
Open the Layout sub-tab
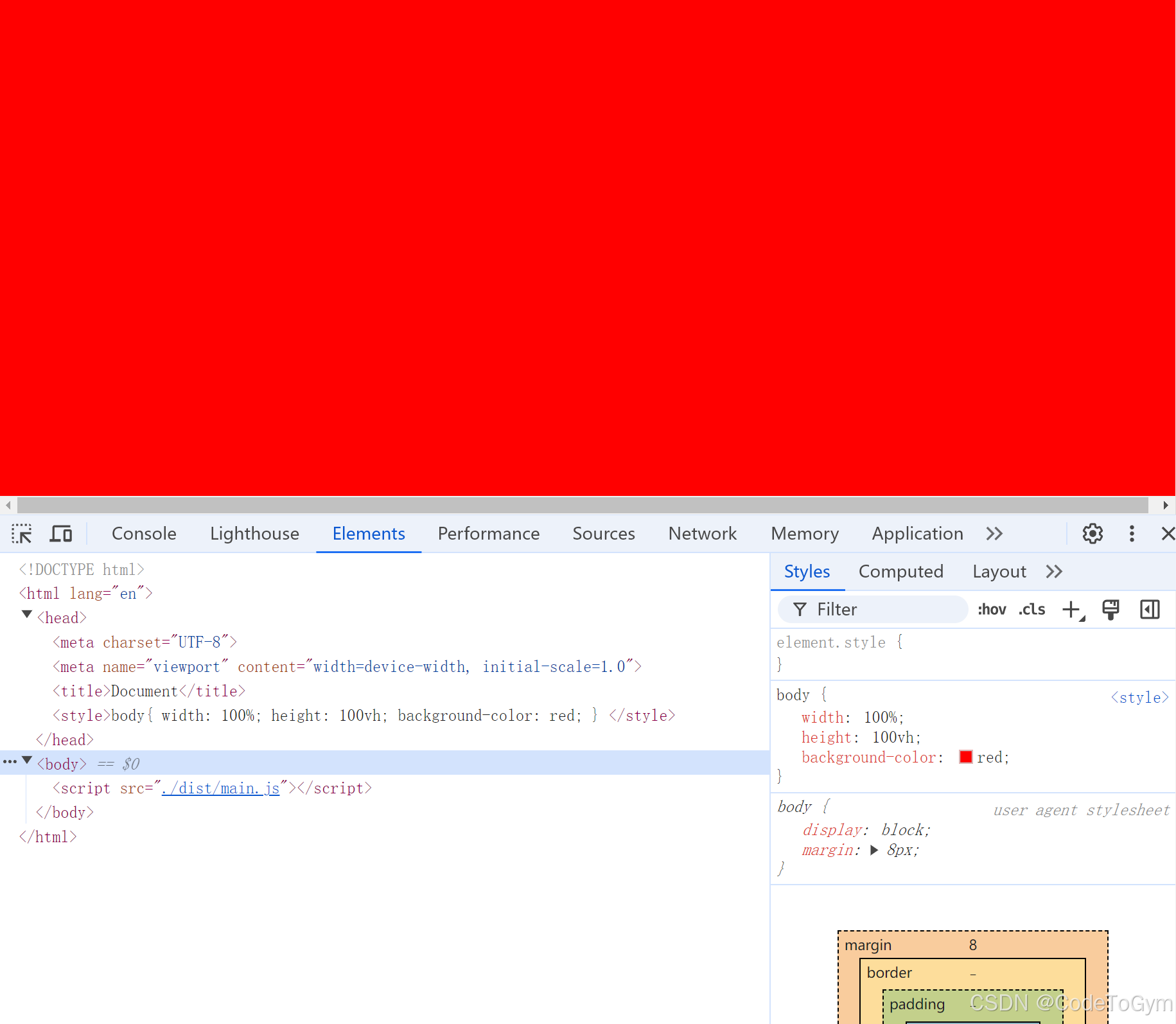[x=999, y=571]
